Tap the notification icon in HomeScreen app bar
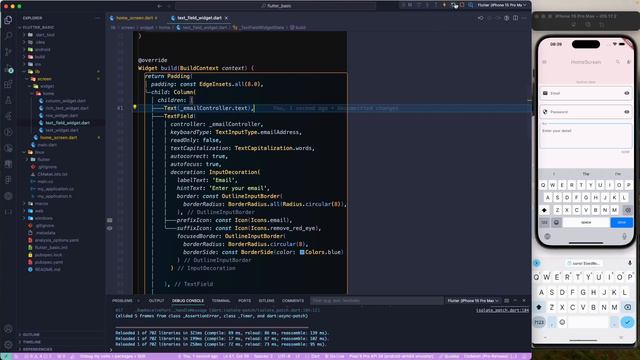 click(629, 62)
